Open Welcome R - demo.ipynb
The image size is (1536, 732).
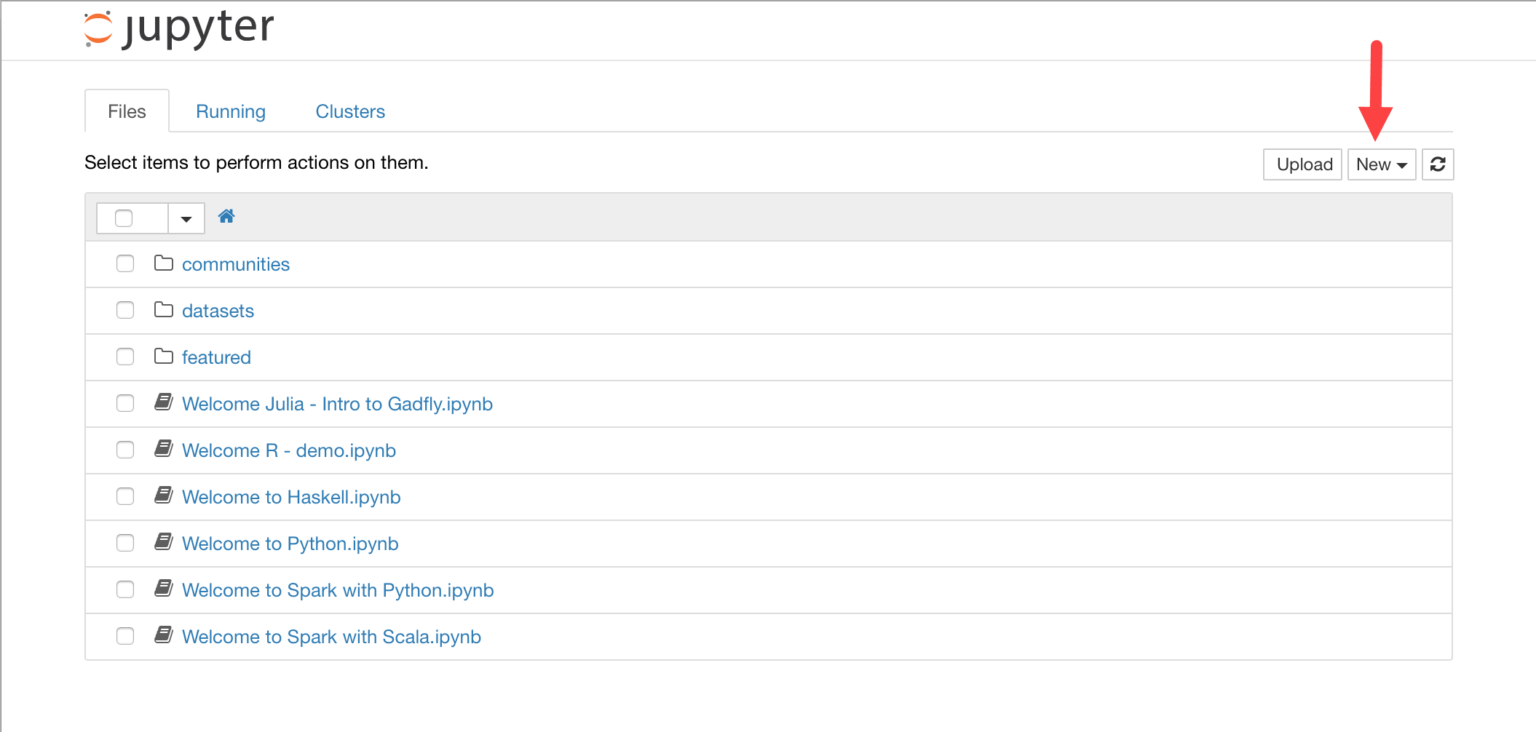pos(289,450)
